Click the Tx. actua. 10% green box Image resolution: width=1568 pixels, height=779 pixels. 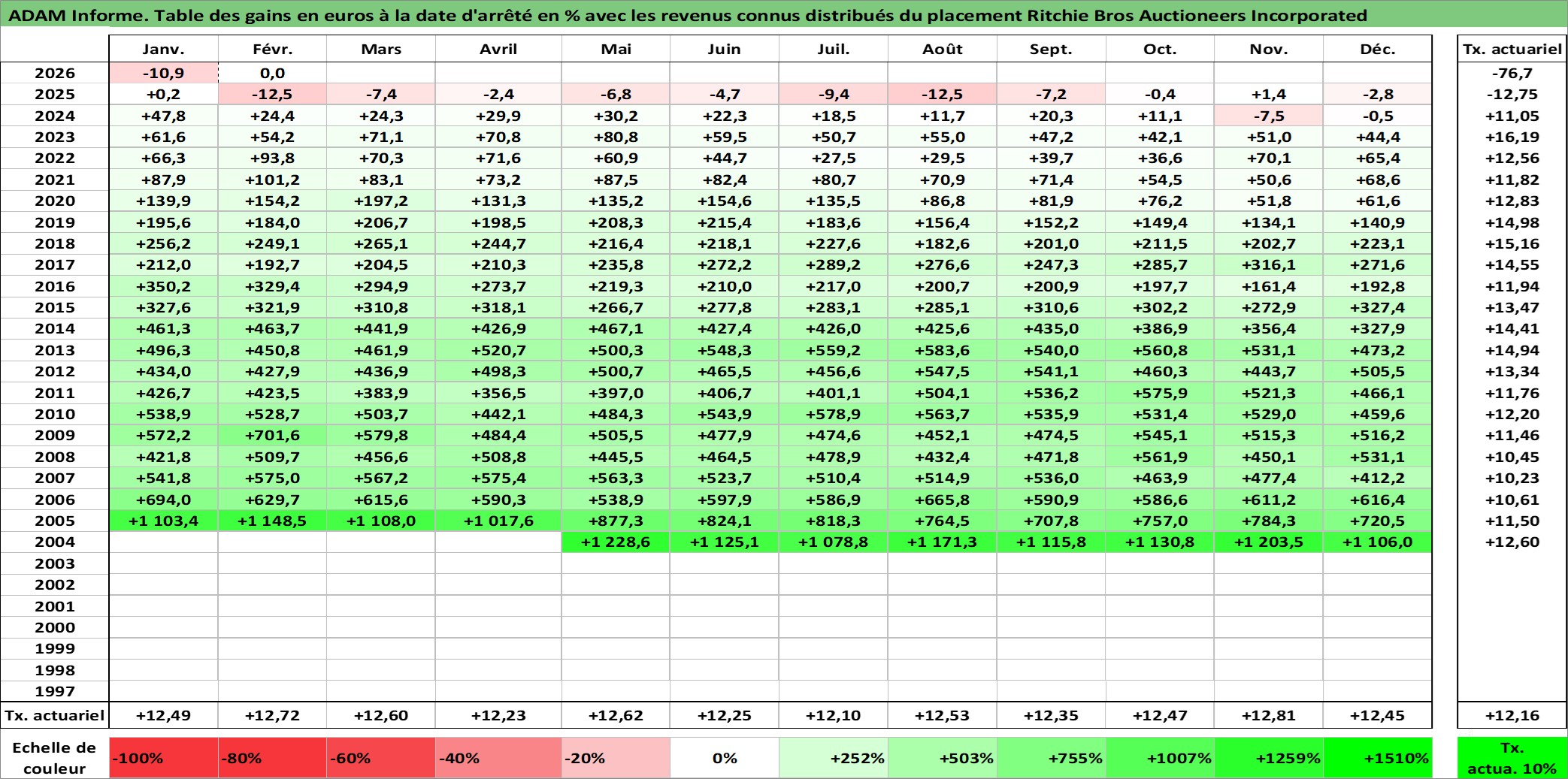1512,758
